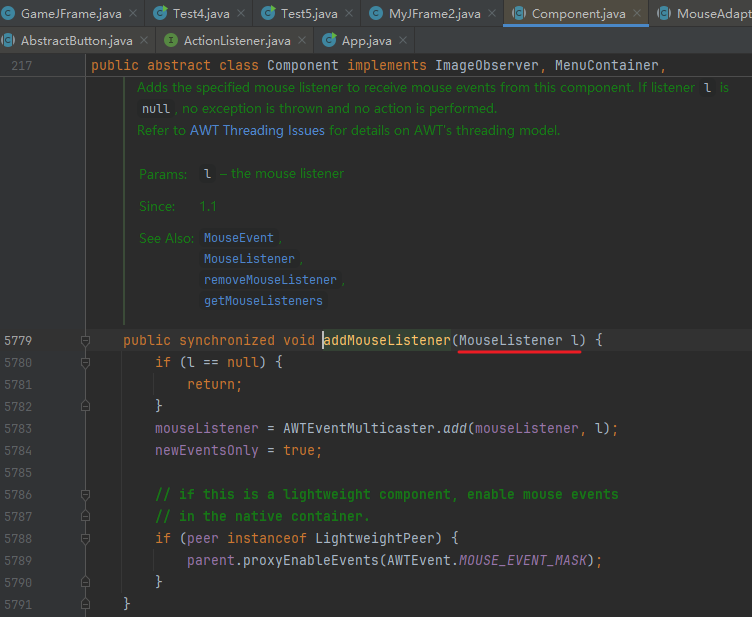Click fold end marker at line 5782

click(85, 406)
